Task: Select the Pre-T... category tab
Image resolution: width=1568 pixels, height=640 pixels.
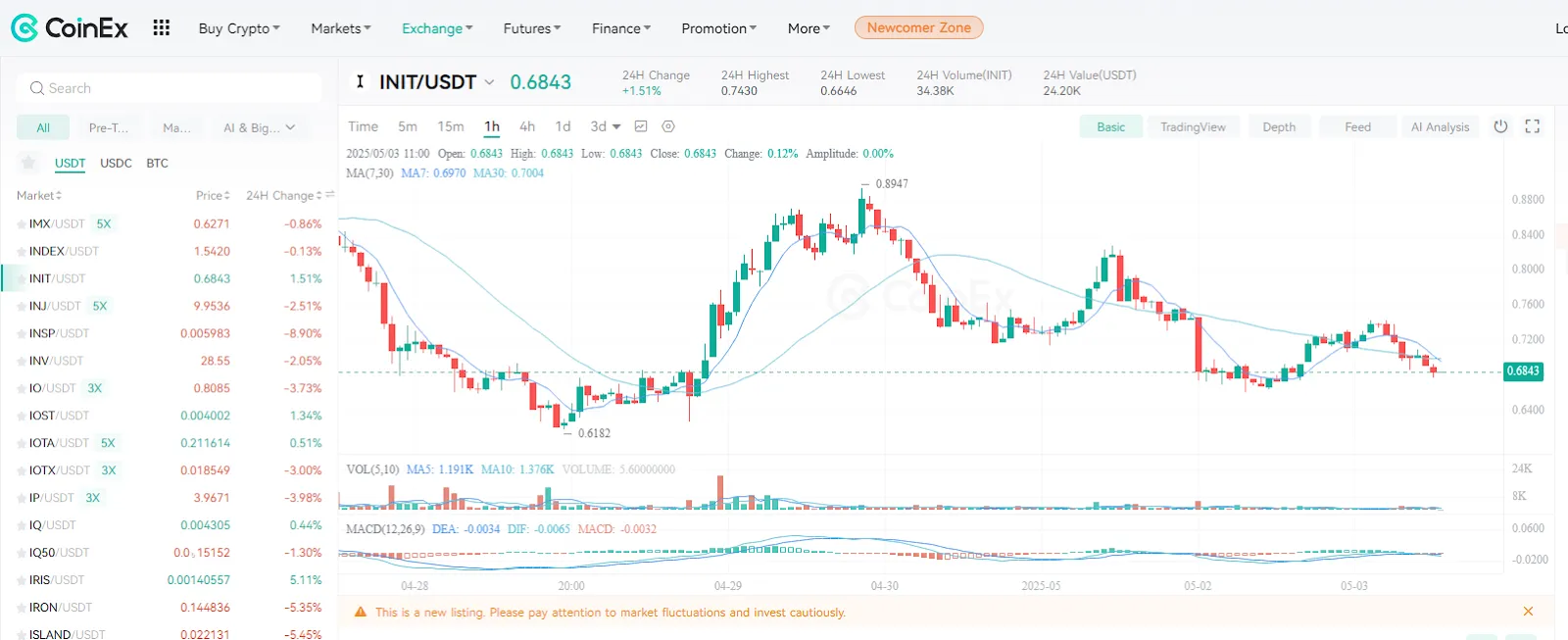Action: click(x=108, y=127)
